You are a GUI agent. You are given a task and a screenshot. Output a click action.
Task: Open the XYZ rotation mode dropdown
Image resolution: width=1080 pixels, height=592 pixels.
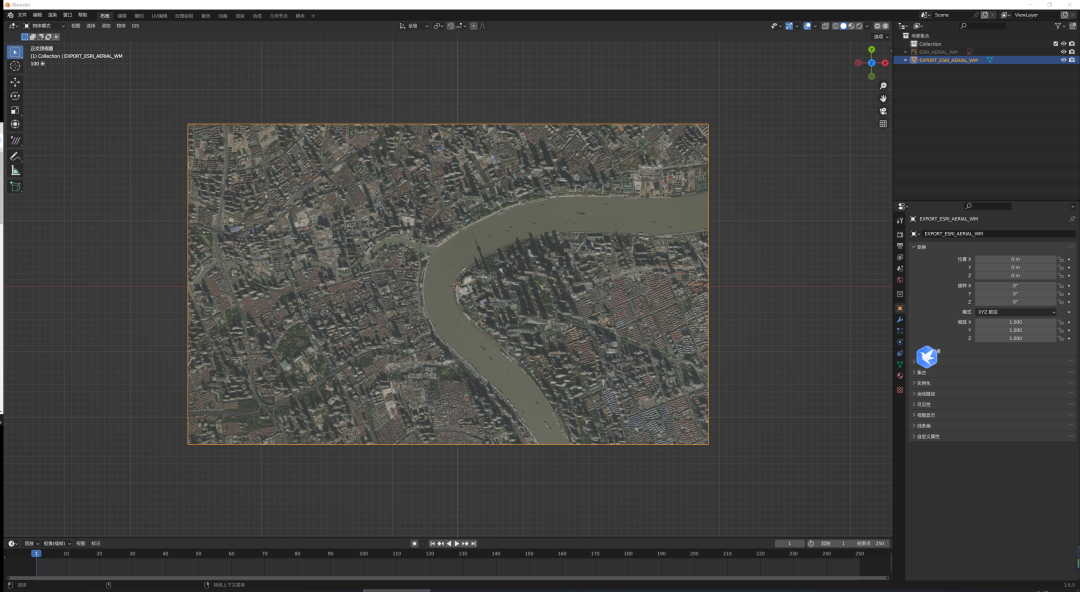(x=1015, y=312)
